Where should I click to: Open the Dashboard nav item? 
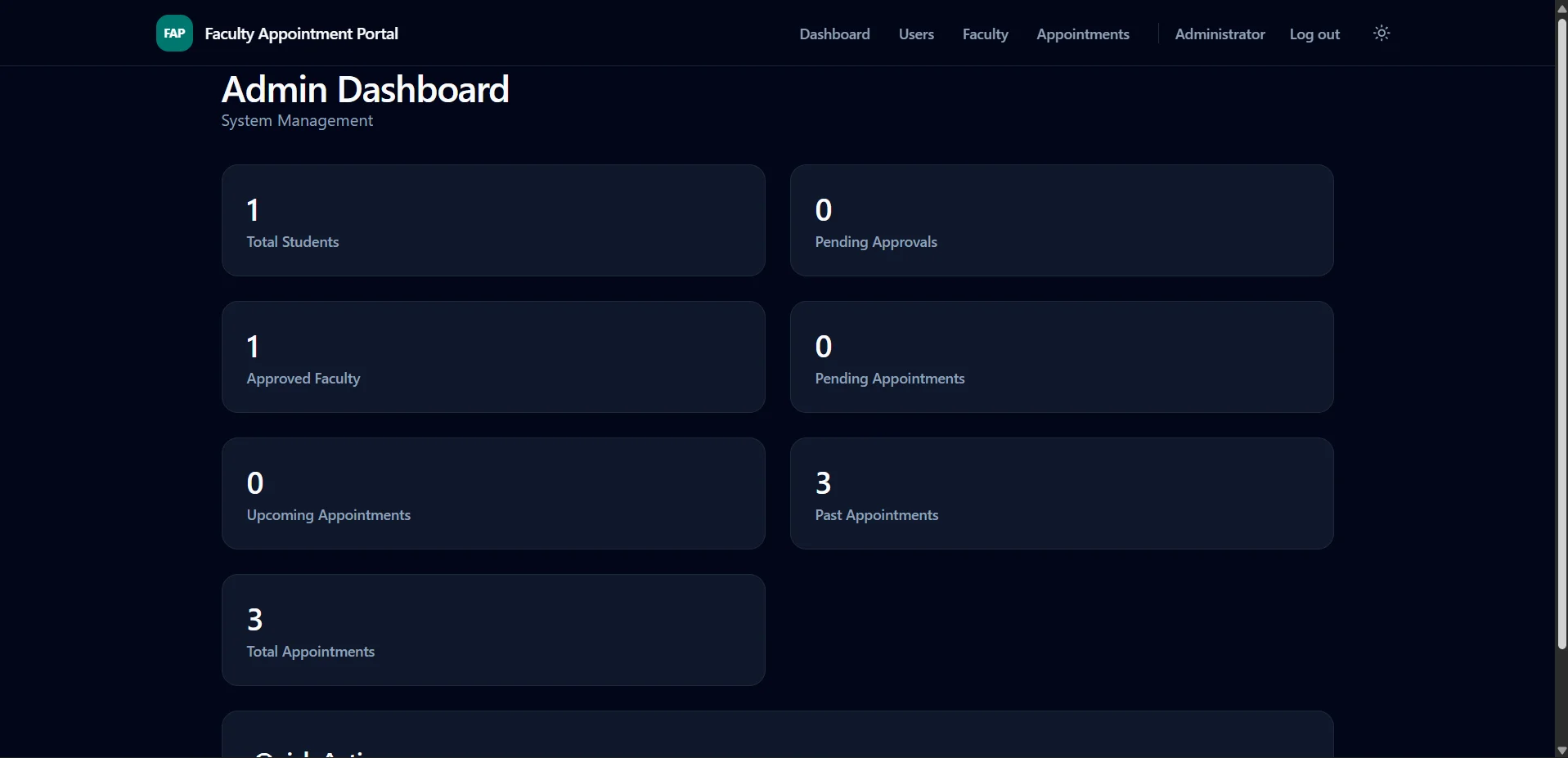pyautogui.click(x=834, y=34)
